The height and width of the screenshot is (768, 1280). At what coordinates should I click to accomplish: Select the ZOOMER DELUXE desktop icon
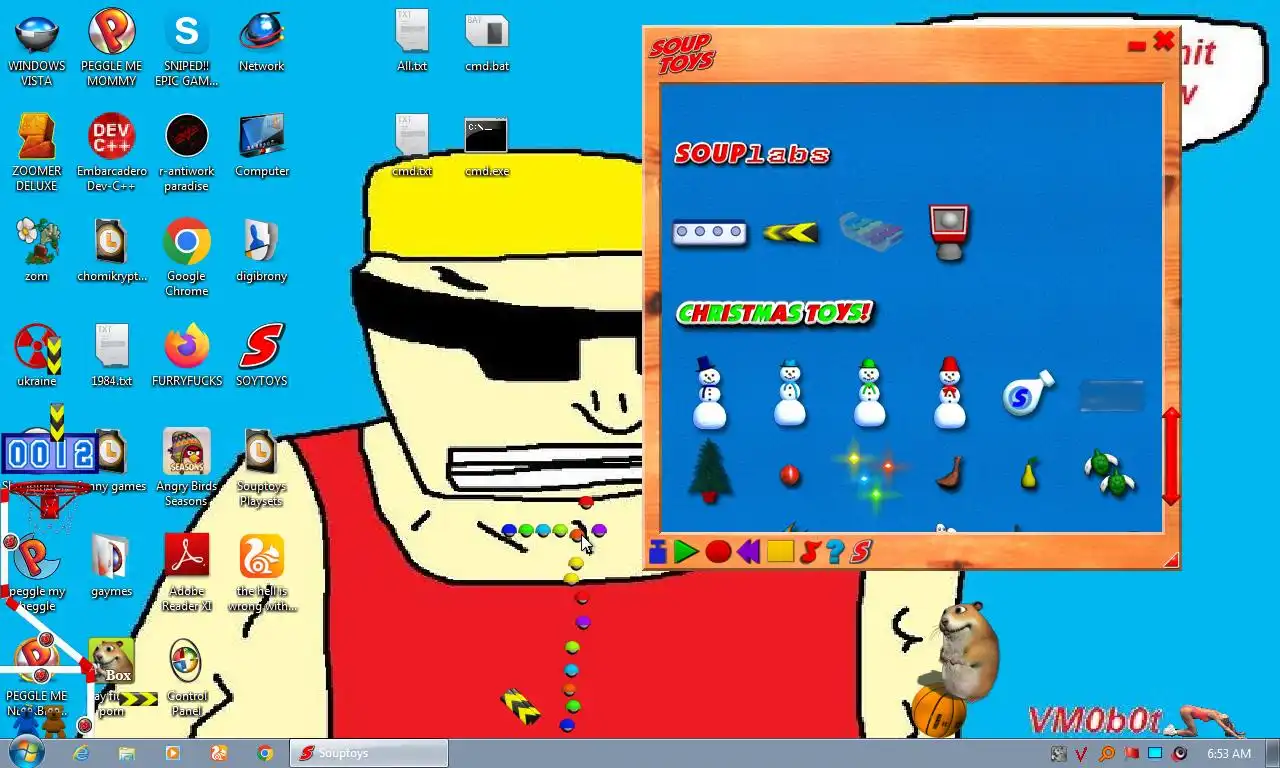[x=37, y=154]
